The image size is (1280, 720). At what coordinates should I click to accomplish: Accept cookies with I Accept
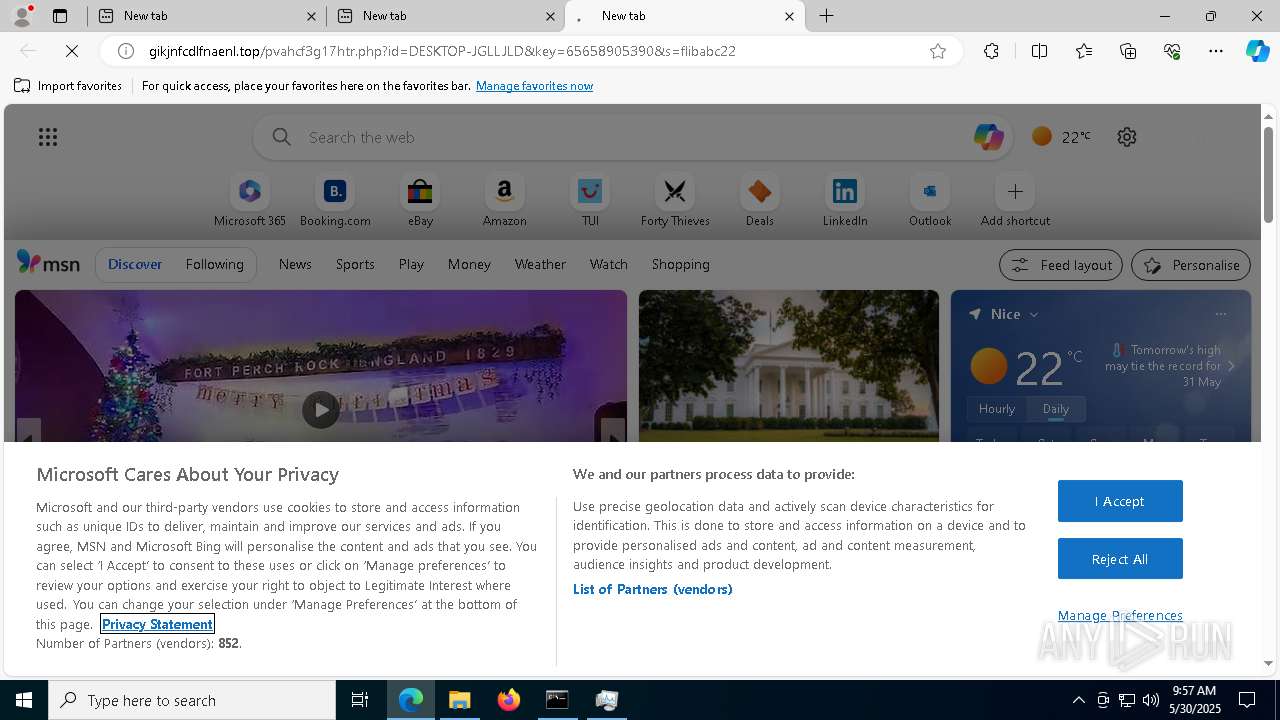(x=1120, y=501)
